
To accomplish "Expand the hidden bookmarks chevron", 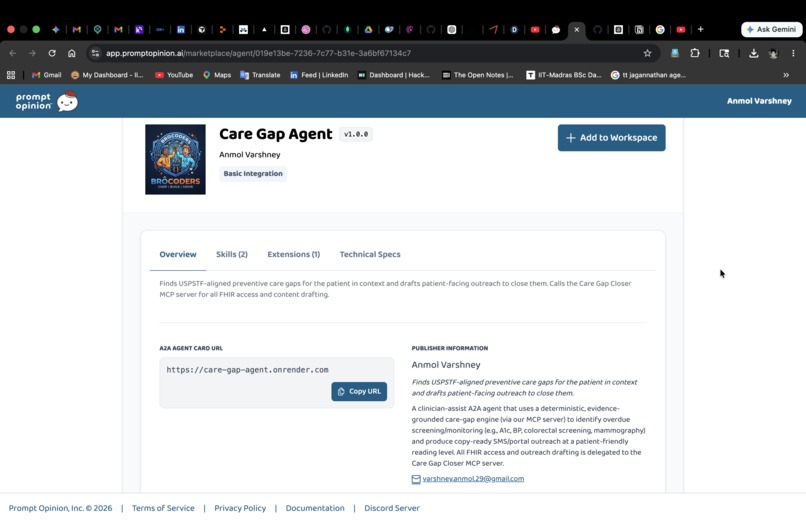I will [x=786, y=75].
